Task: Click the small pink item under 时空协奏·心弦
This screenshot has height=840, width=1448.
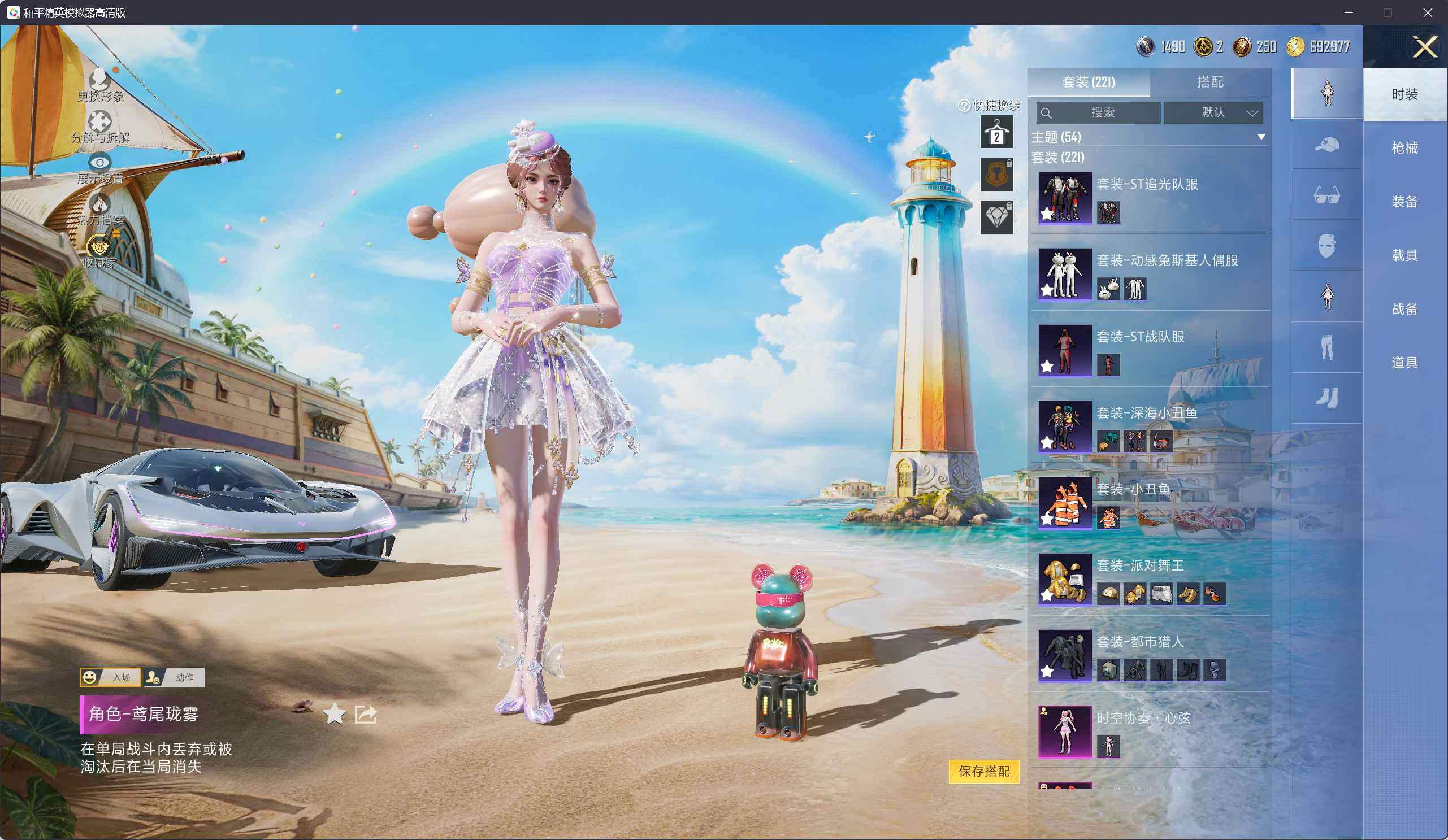Action: (x=1108, y=746)
